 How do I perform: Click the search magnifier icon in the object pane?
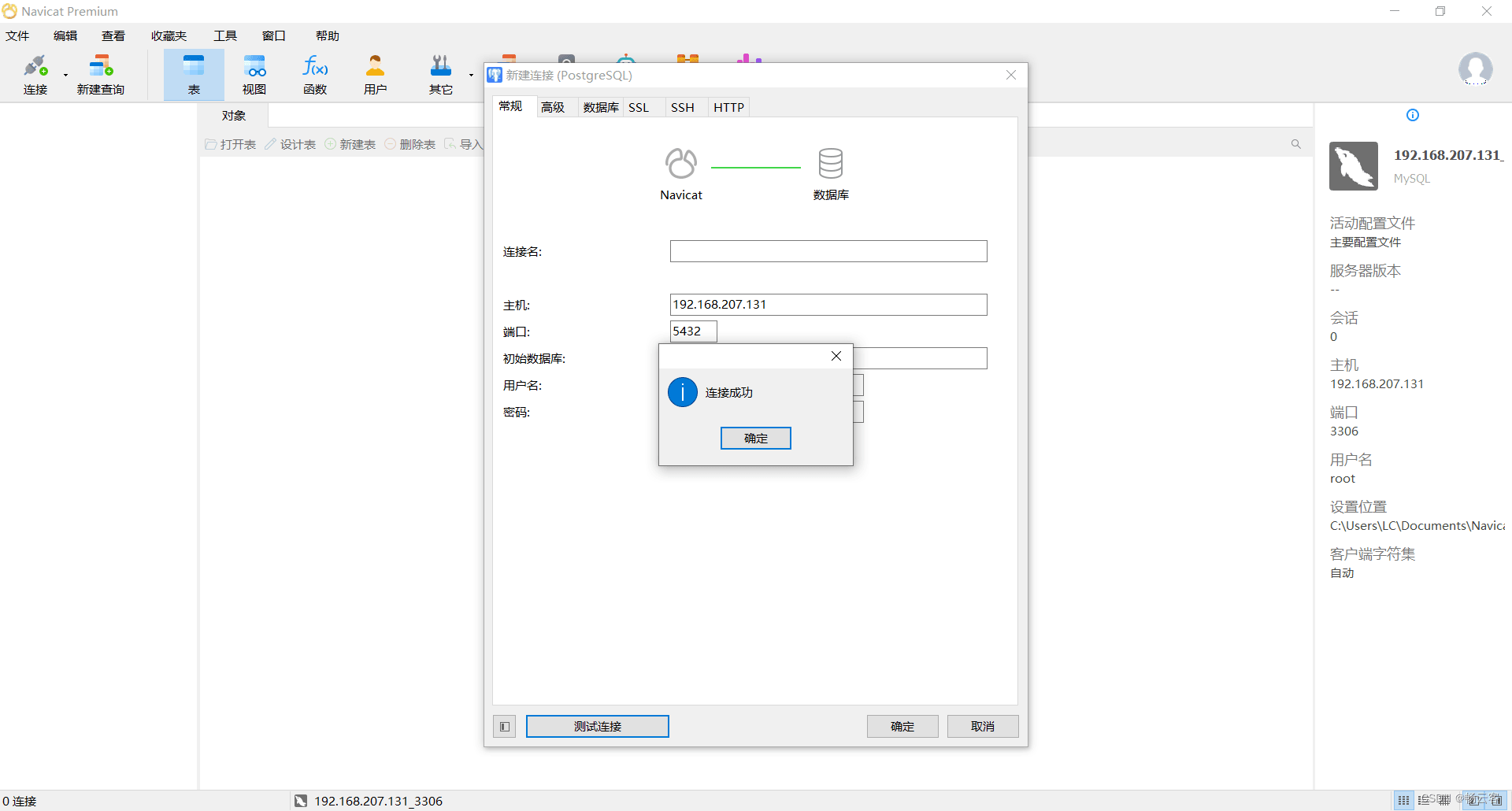point(1296,144)
